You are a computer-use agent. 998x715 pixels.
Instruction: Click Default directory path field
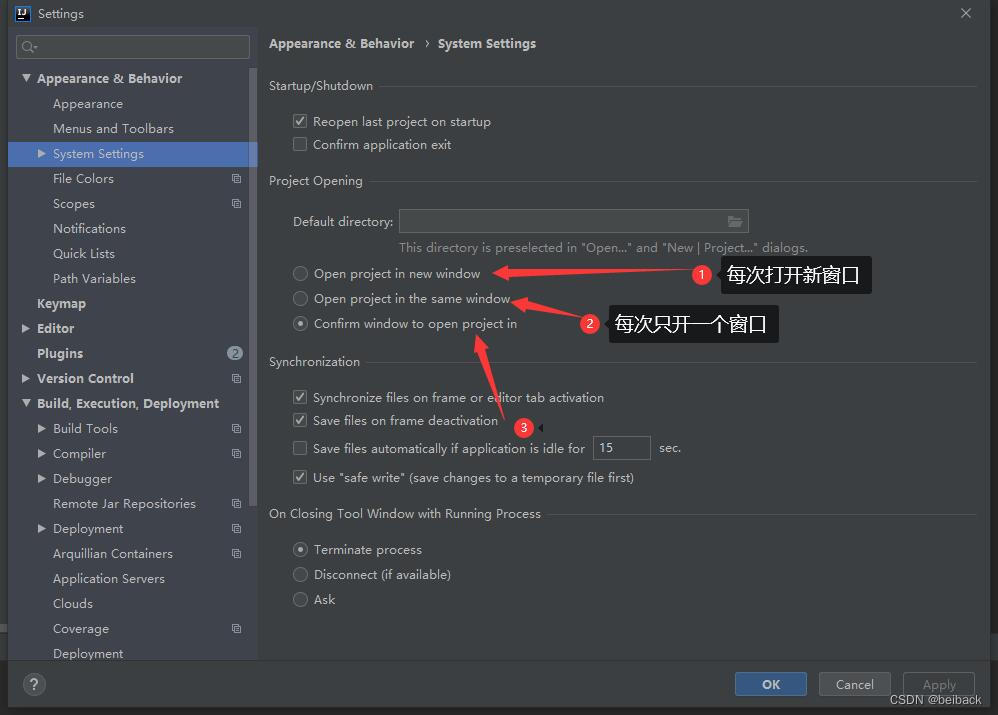point(573,222)
